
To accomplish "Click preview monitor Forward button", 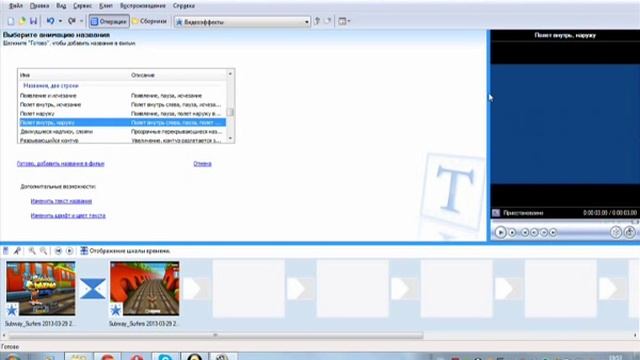I will pyautogui.click(x=553, y=232).
